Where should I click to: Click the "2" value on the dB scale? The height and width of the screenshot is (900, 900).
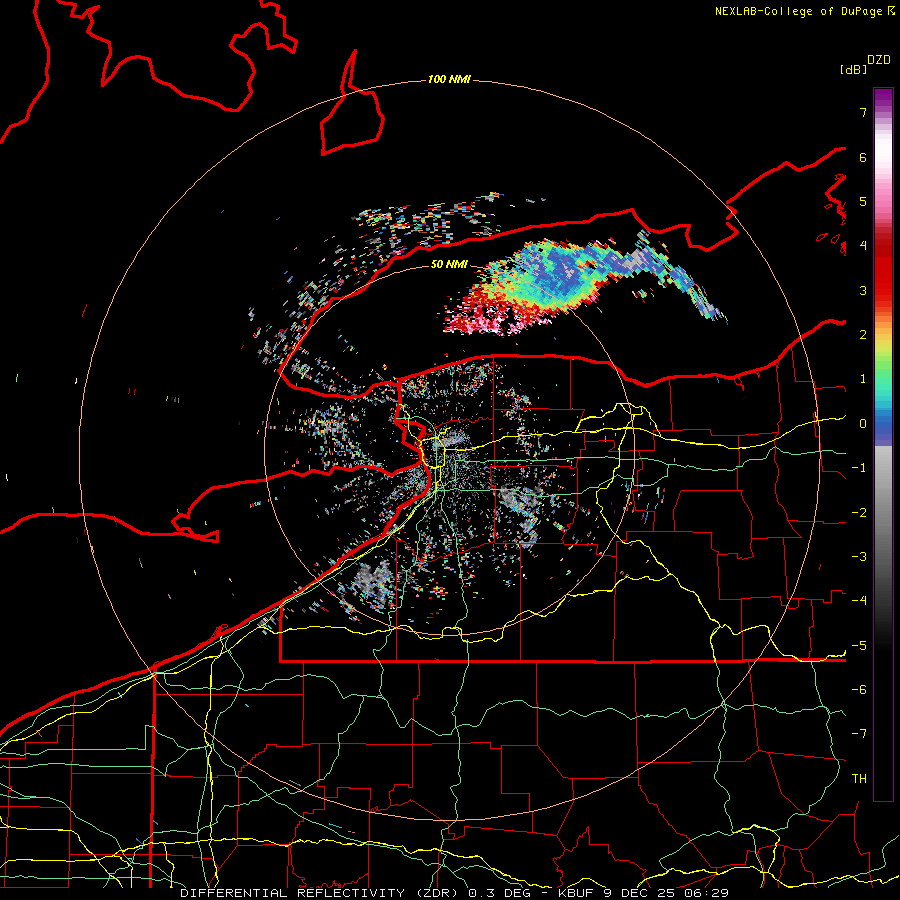[863, 335]
